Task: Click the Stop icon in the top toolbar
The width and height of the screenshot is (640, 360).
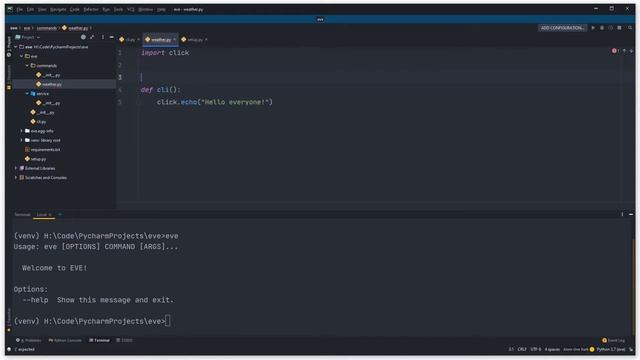Action: [x=620, y=28]
